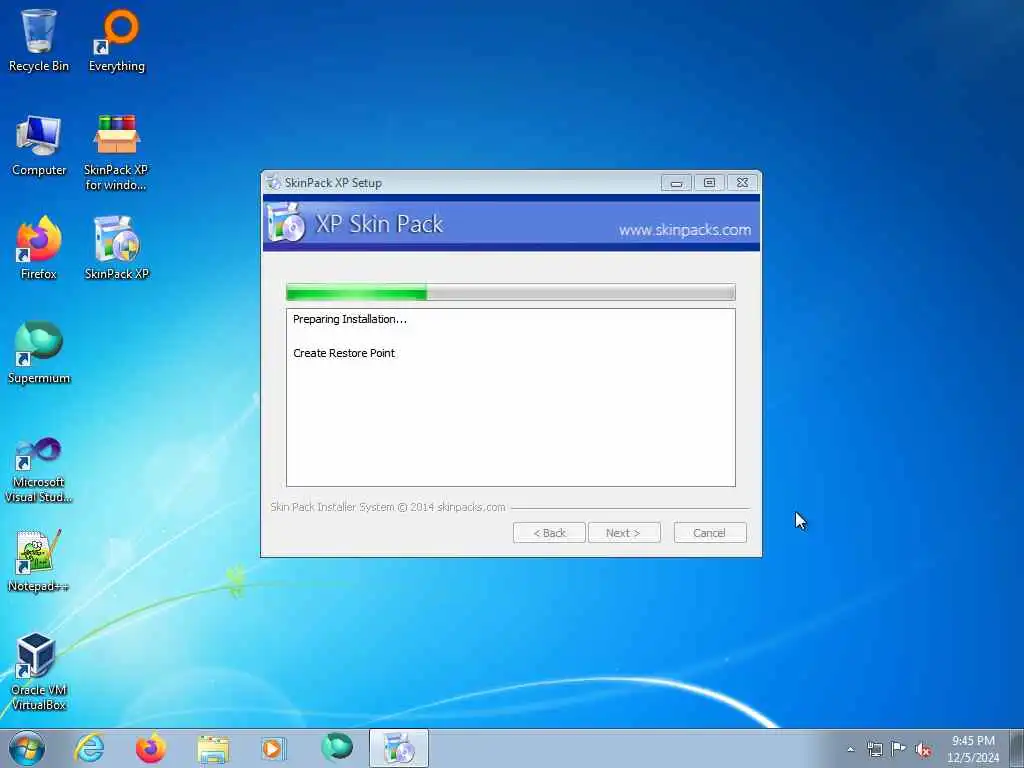This screenshot has width=1024, height=768.
Task: Minimize the SkinPack XP Setup window
Action: coord(676,183)
